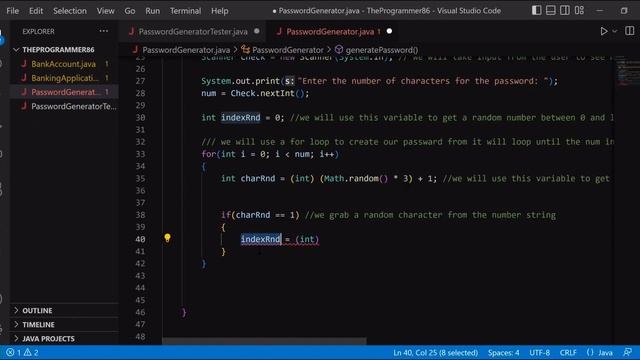This screenshot has height=360, width=640.
Task: Click PasswordGenerator class breadcrumb
Action: pos(287,50)
